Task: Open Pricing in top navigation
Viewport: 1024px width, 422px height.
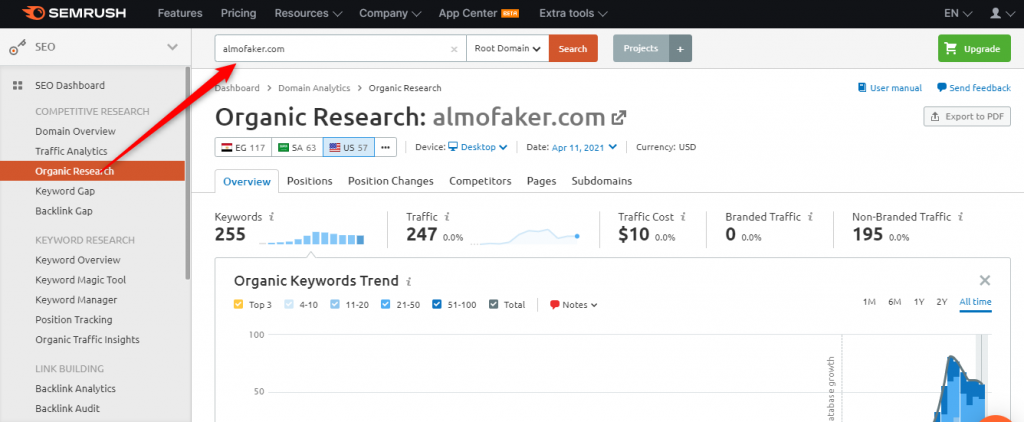Action: [238, 13]
